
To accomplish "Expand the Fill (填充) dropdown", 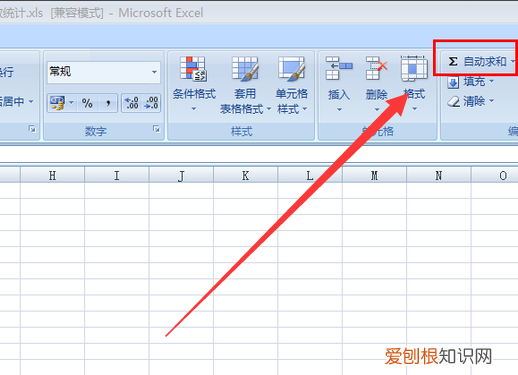I will pyautogui.click(x=492, y=81).
